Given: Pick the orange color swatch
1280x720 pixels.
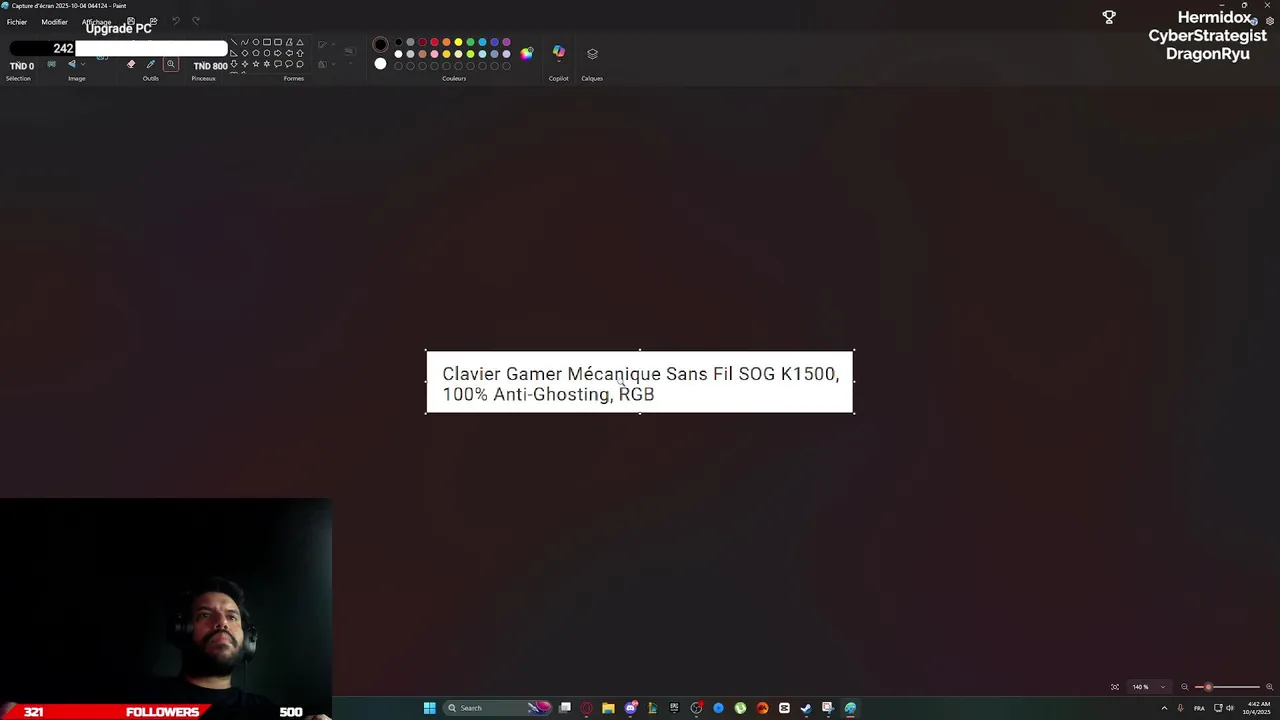Looking at the screenshot, I should 446,42.
